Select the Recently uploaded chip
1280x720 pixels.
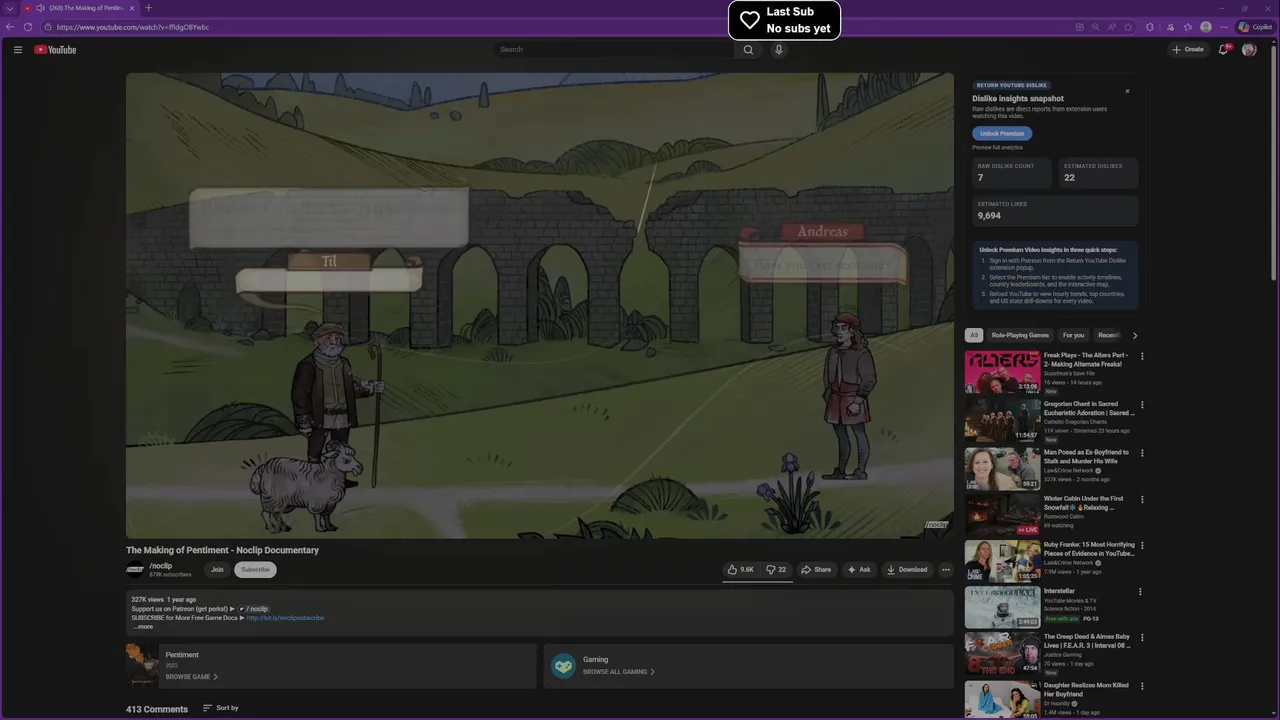coord(1108,335)
